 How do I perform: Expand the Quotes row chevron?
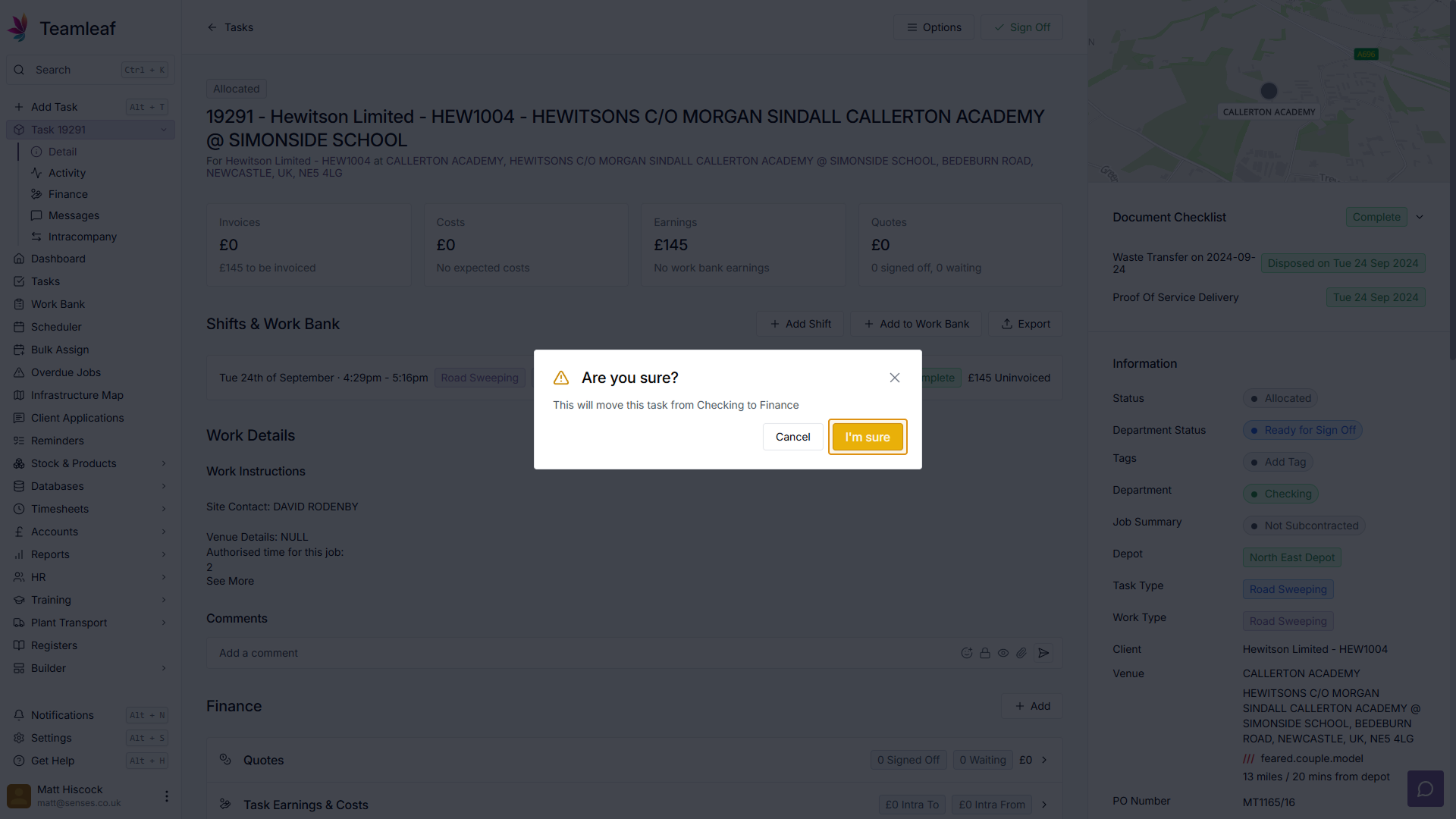[1044, 760]
